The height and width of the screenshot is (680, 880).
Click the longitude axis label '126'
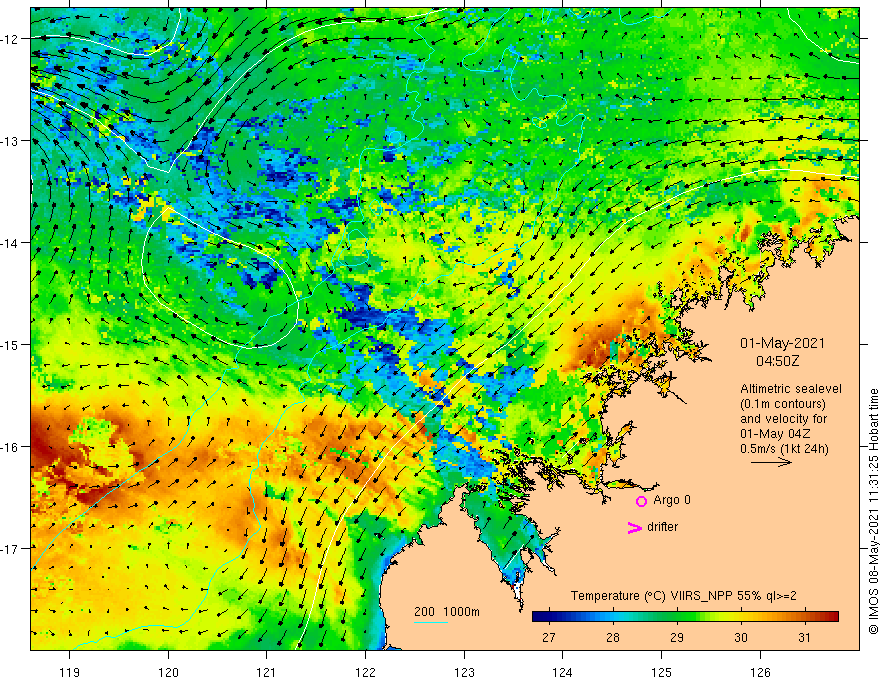760,672
